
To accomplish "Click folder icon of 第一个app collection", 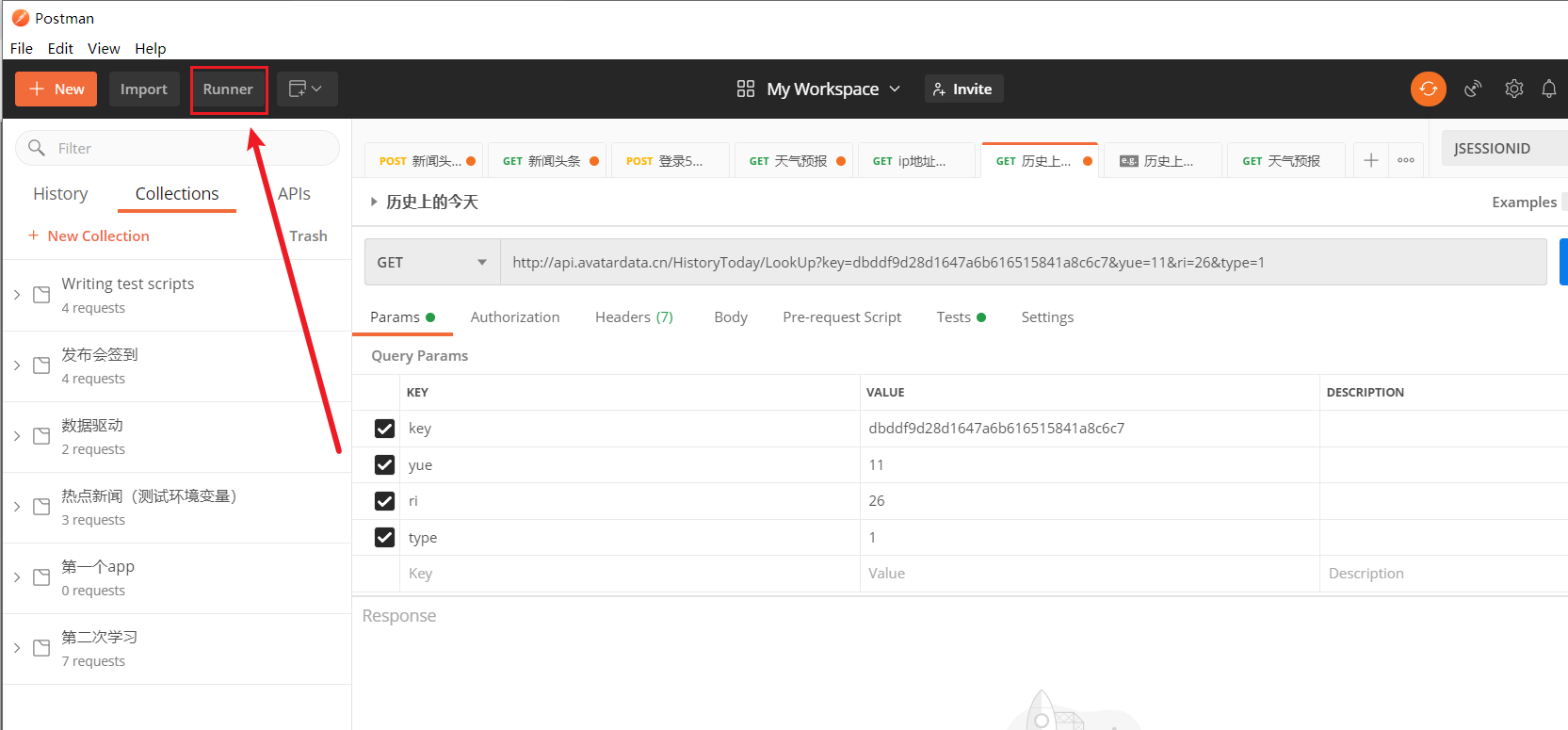I will (41, 577).
